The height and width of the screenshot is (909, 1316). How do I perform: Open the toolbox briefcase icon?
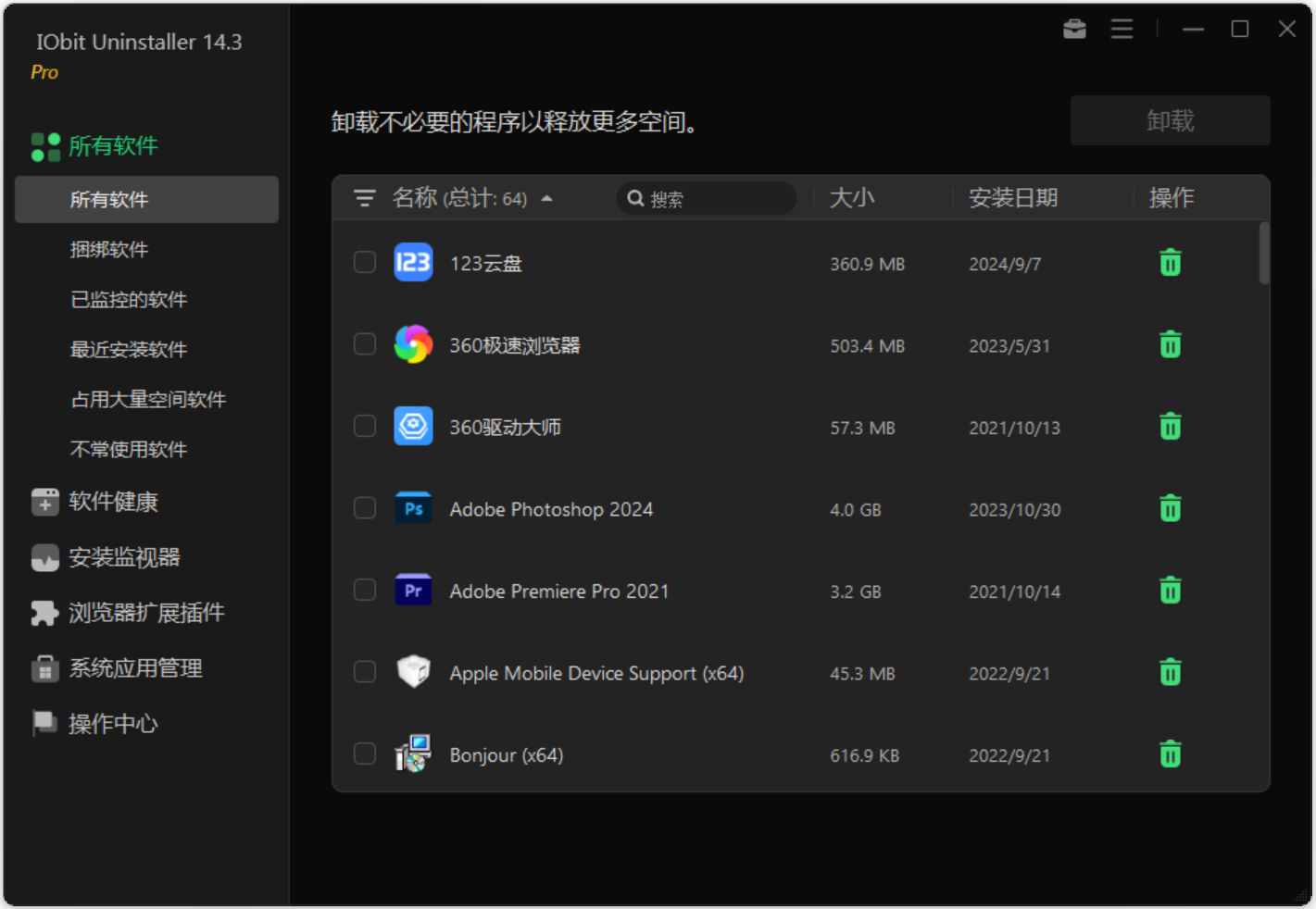[1074, 29]
